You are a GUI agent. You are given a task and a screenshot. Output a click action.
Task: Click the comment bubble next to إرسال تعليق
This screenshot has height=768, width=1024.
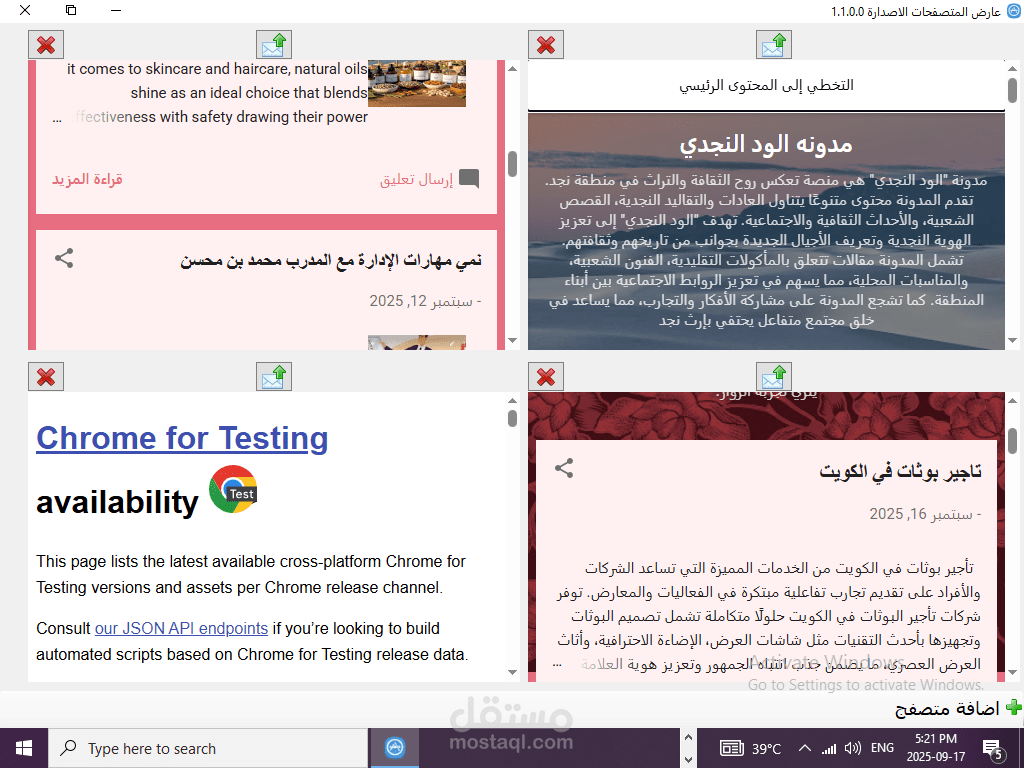tap(470, 180)
